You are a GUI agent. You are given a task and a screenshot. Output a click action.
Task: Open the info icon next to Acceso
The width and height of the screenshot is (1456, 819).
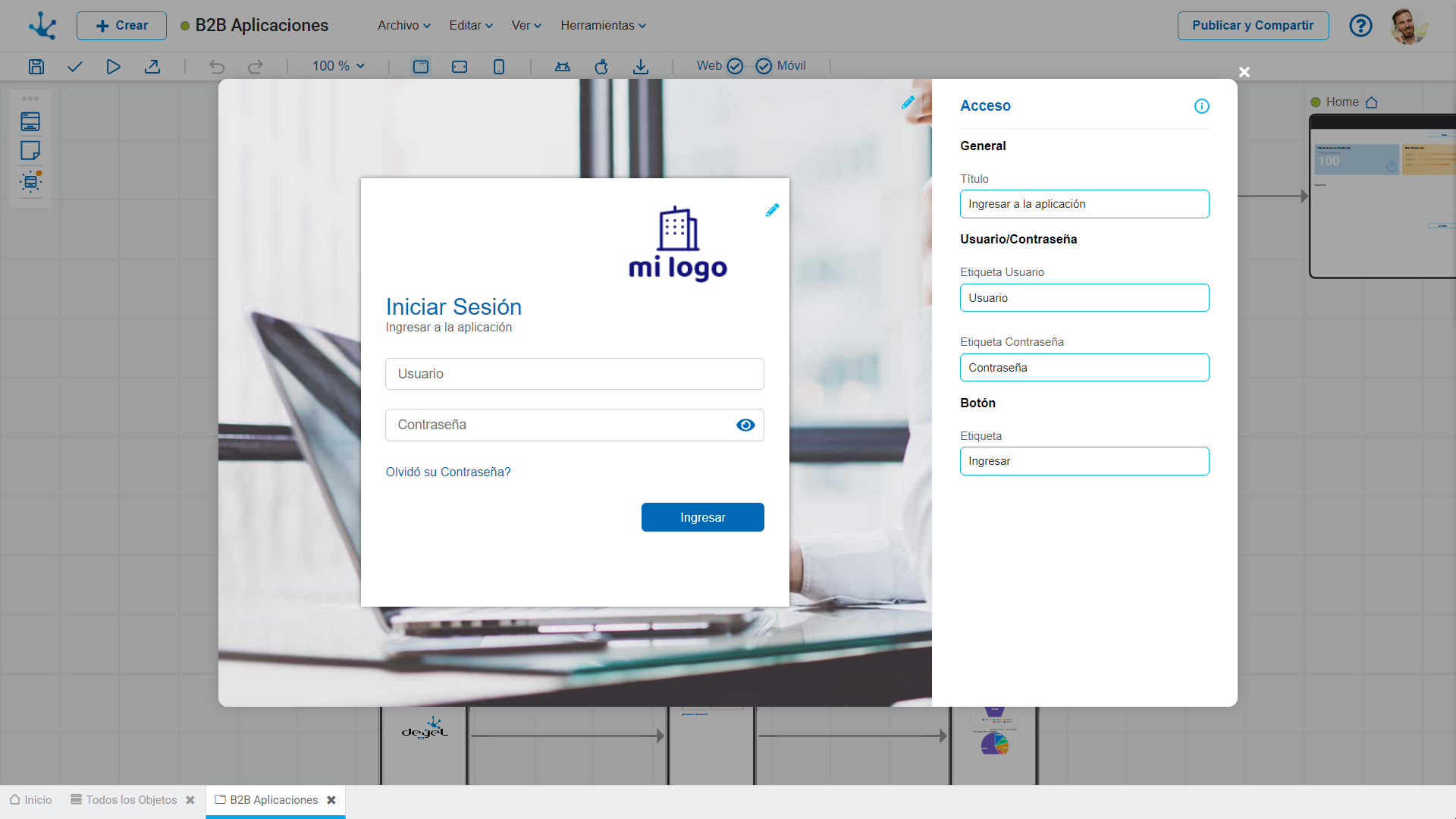pyautogui.click(x=1201, y=106)
